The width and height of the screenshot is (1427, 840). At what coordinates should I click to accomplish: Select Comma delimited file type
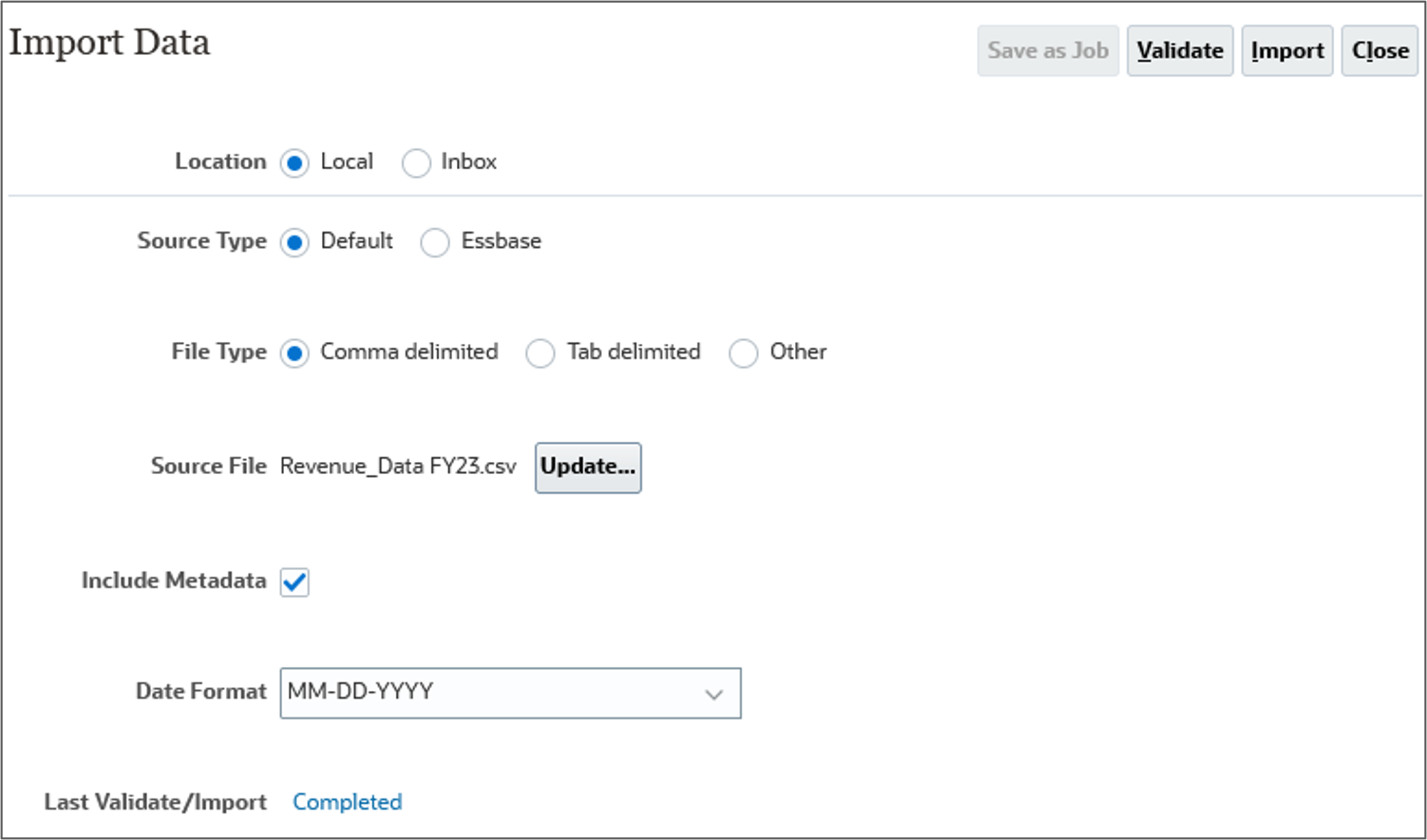click(294, 353)
